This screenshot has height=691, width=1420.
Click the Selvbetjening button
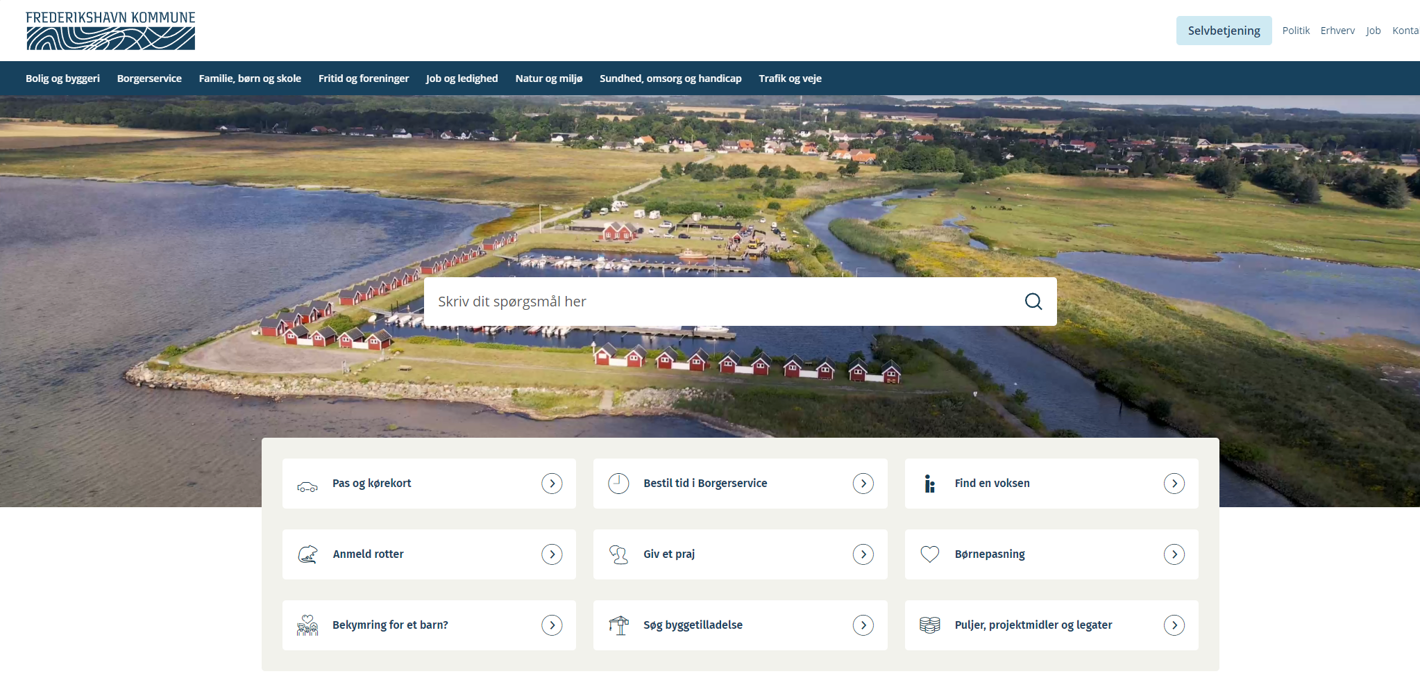pos(1223,31)
